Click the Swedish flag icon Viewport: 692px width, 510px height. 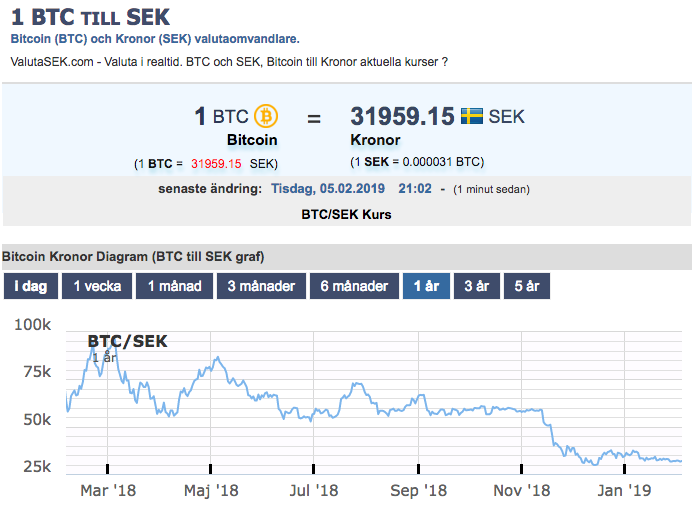point(472,116)
